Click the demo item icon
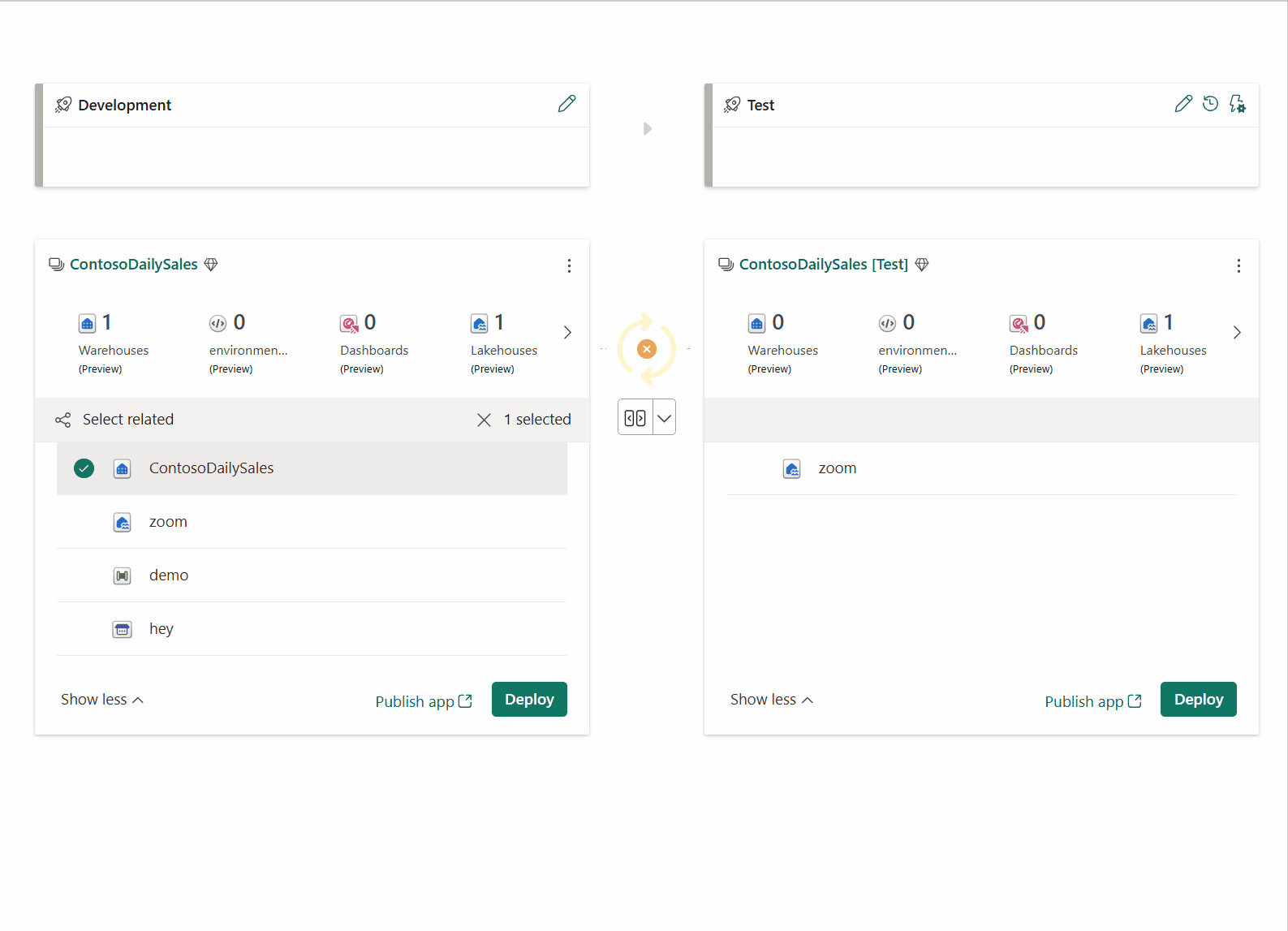 [122, 575]
